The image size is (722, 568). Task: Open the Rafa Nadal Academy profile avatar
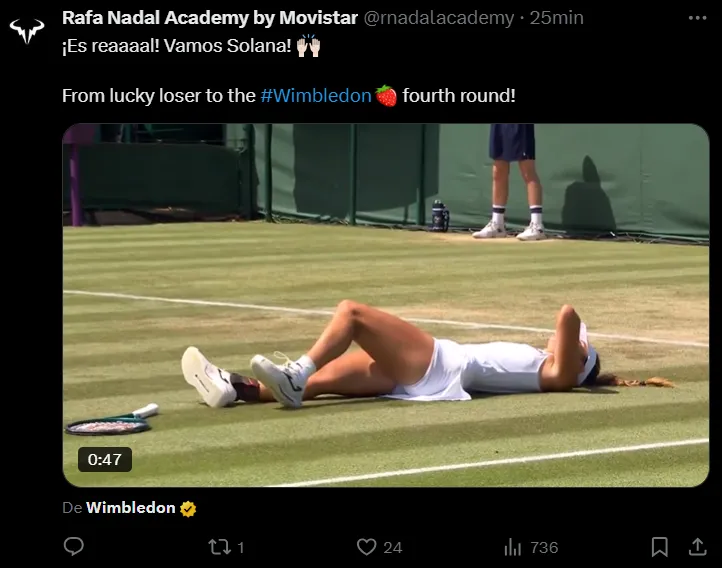28,30
